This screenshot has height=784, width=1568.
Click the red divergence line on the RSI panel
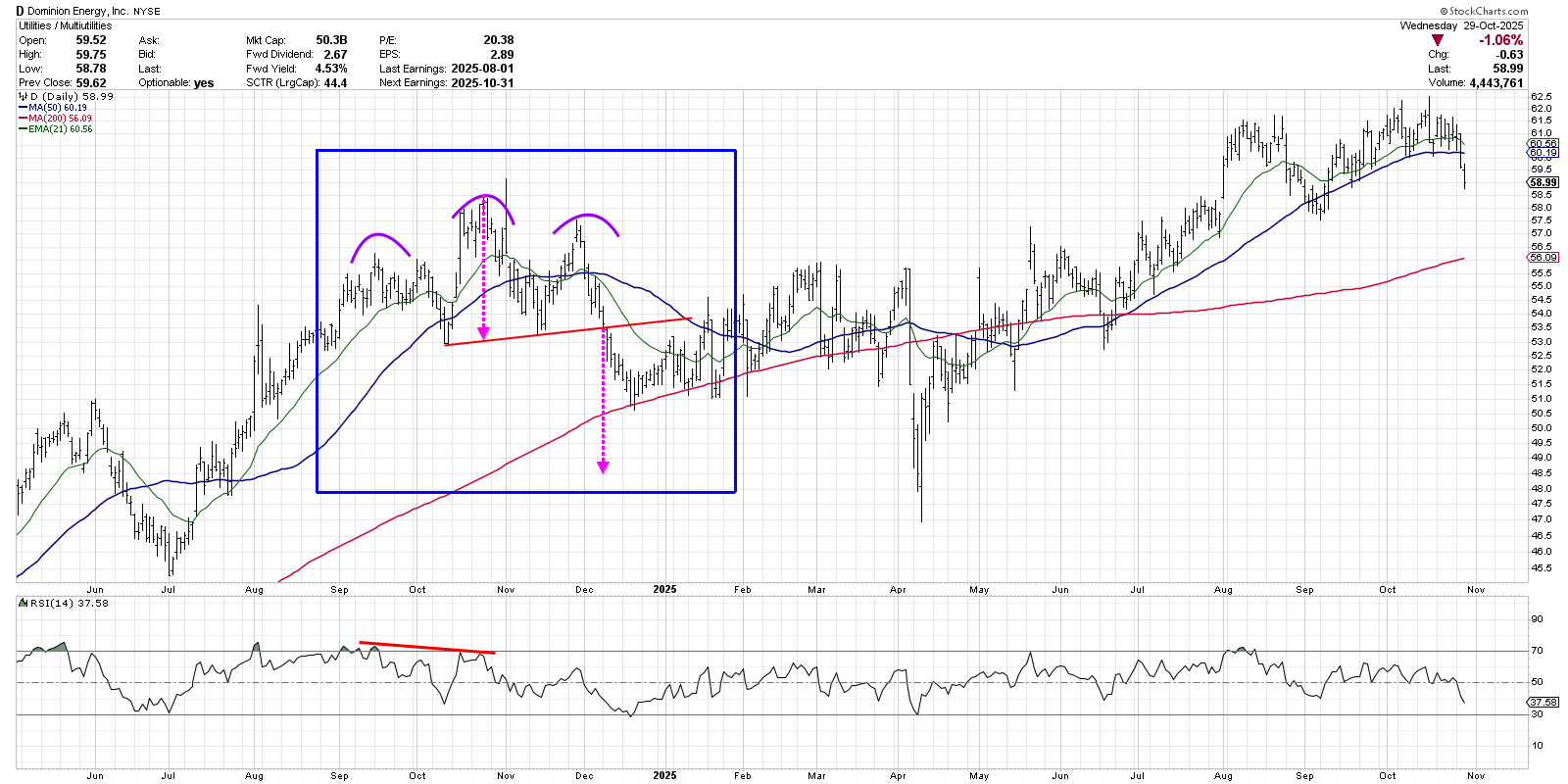[x=427, y=647]
